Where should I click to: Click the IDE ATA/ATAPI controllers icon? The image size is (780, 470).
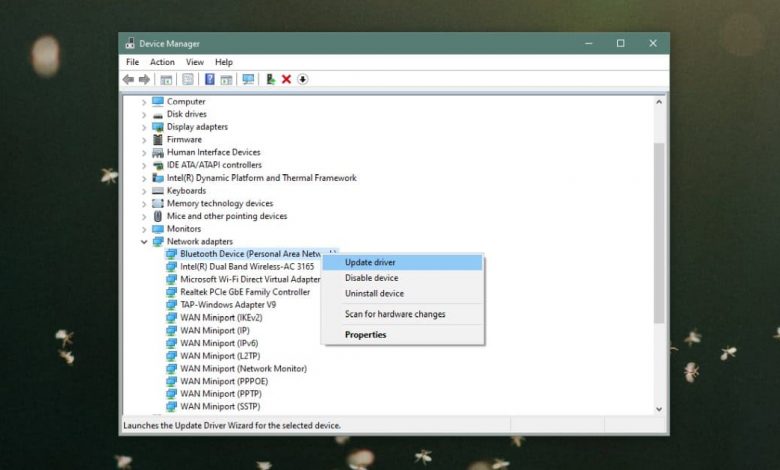point(158,165)
